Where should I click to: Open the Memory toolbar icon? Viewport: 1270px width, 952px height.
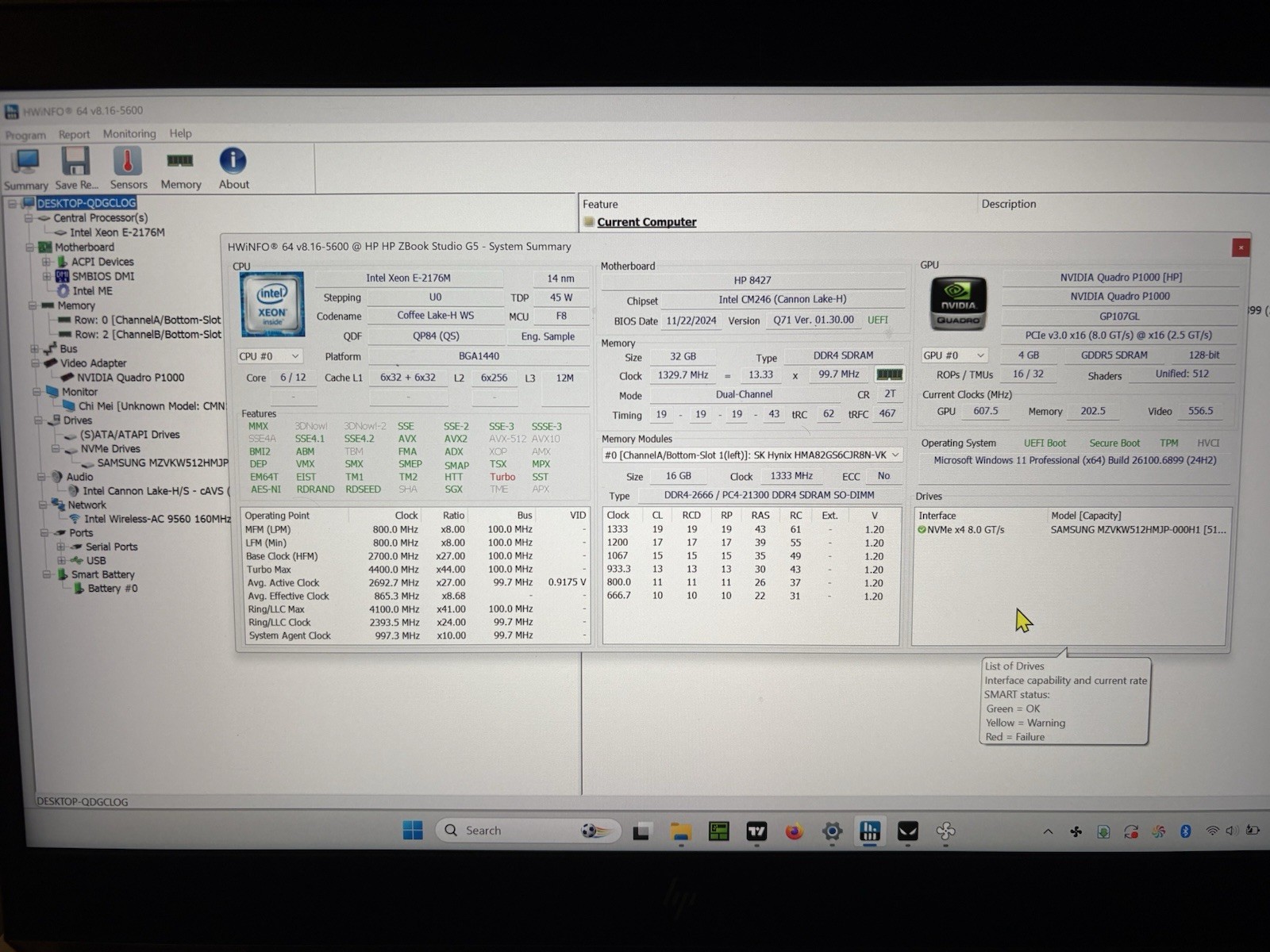pyautogui.click(x=181, y=169)
